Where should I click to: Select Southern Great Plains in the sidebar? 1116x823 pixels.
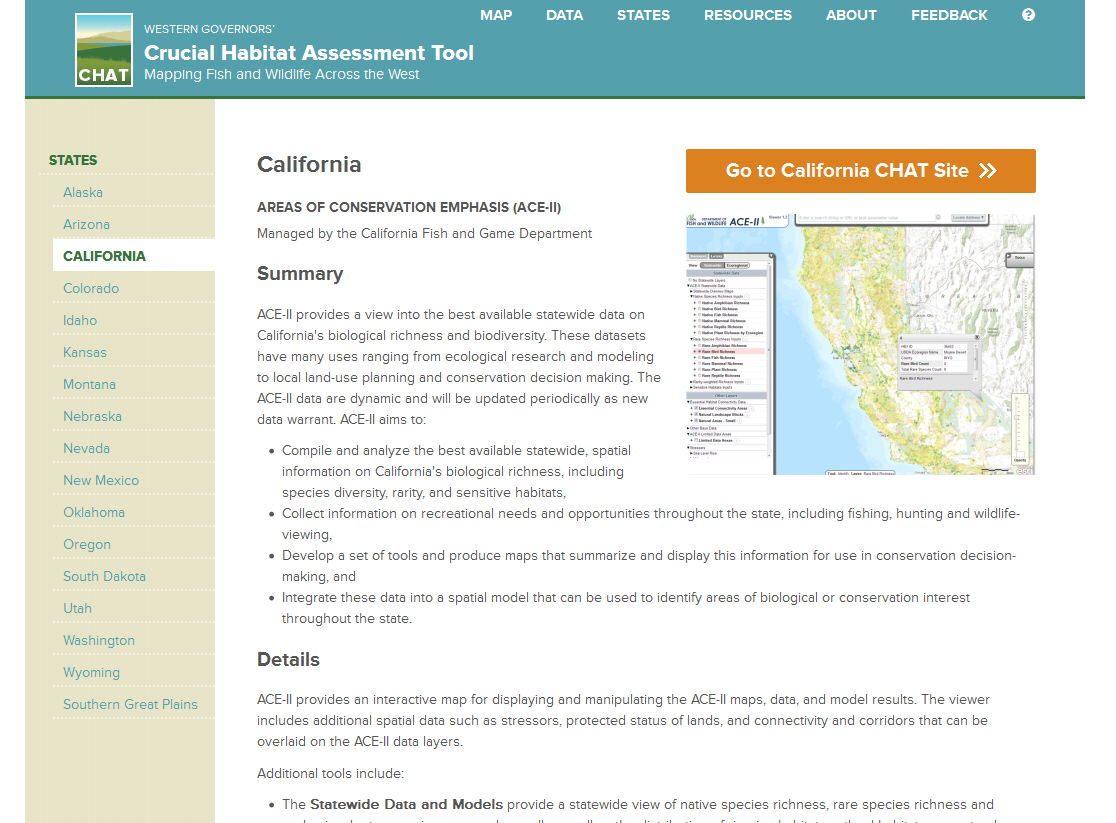tap(130, 705)
